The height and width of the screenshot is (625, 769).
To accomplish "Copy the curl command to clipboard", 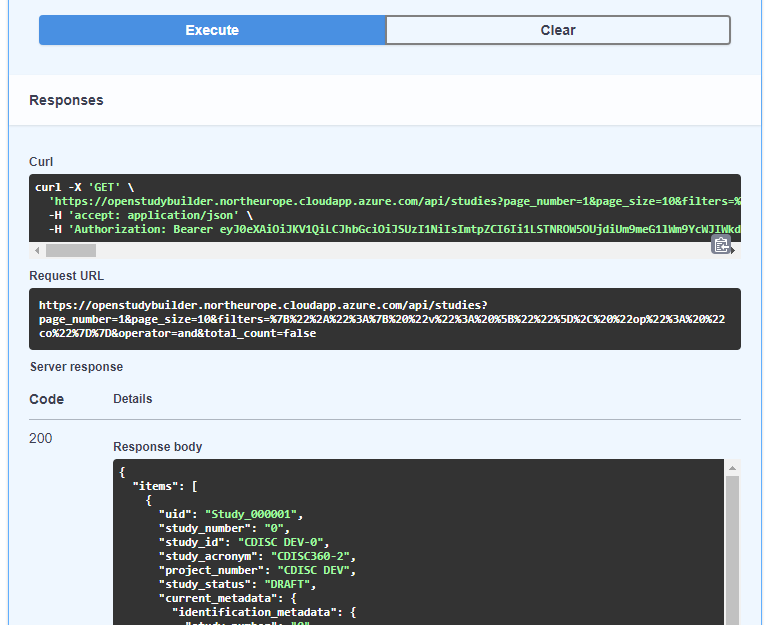I will click(x=721, y=244).
